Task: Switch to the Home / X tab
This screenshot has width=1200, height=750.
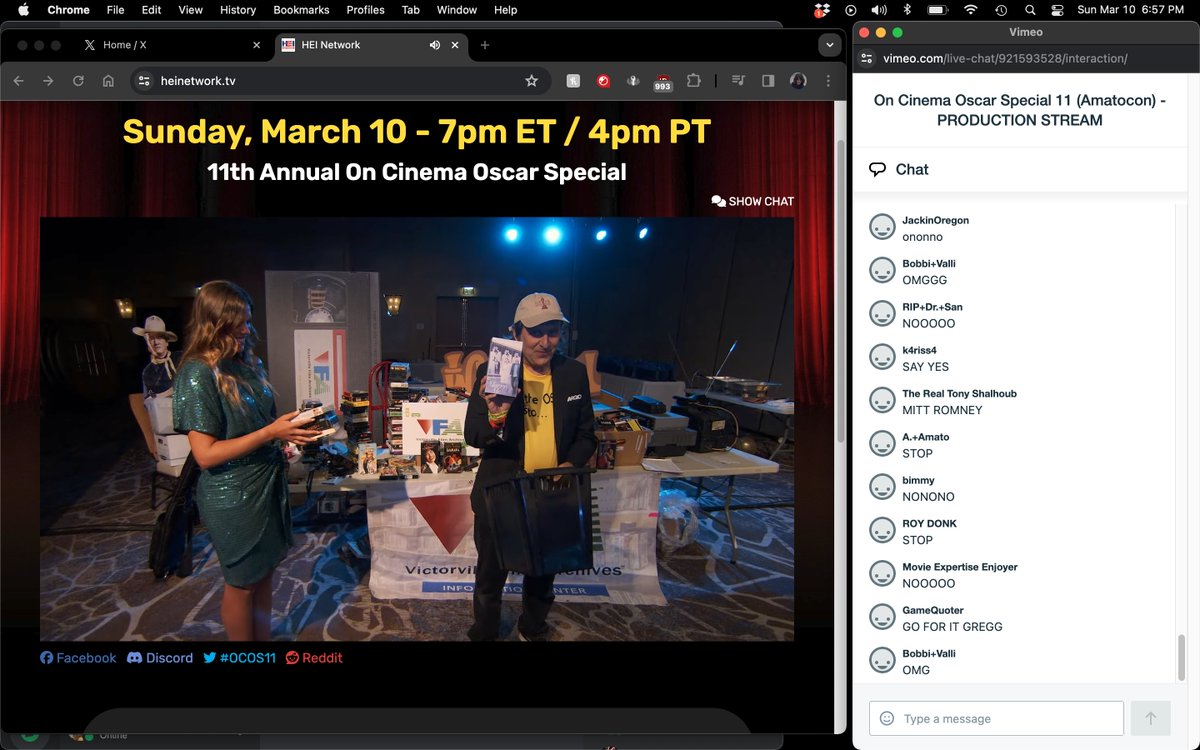Action: [170, 45]
